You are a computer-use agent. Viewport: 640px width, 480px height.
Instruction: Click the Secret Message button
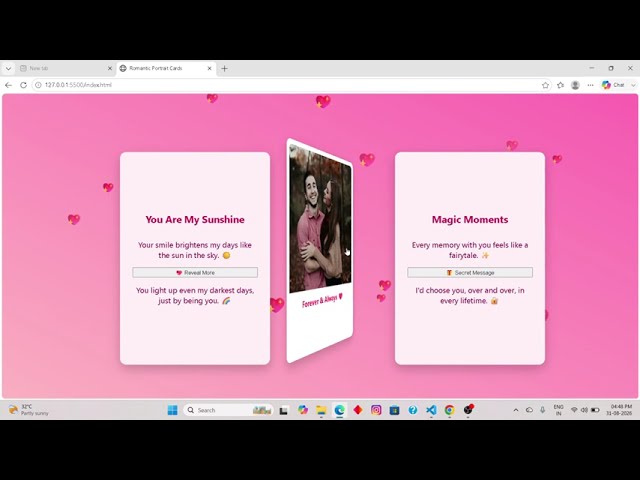[470, 272]
